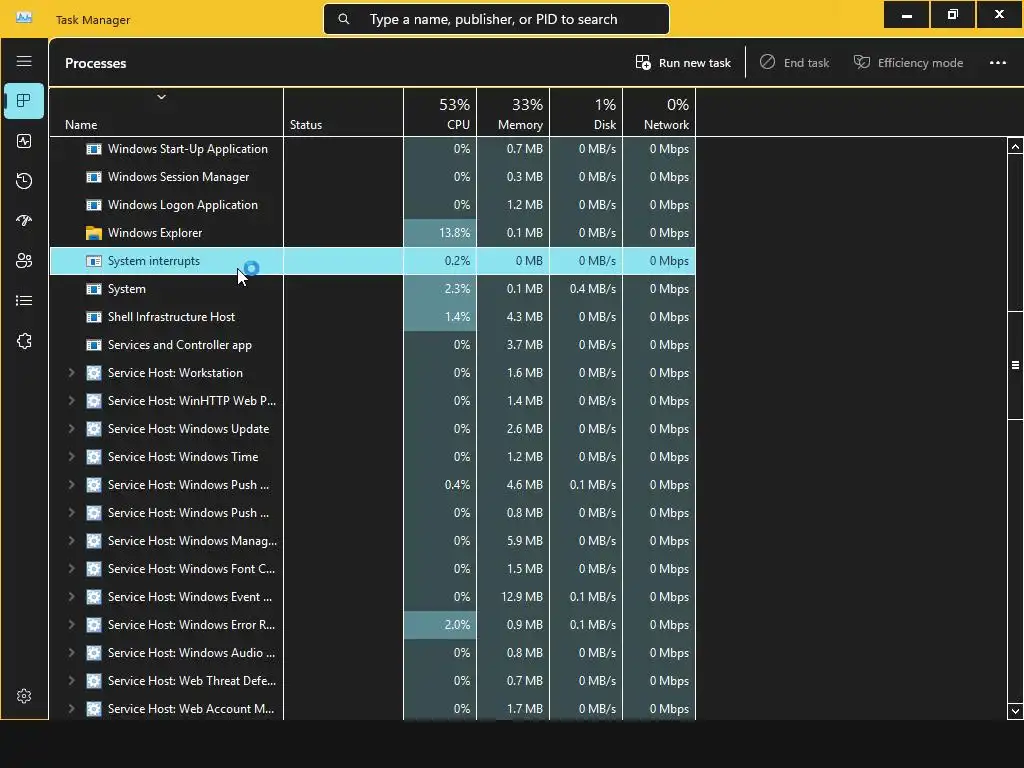This screenshot has height=768, width=1024.
Task: Sort by the Network column header
Action: [x=660, y=112]
